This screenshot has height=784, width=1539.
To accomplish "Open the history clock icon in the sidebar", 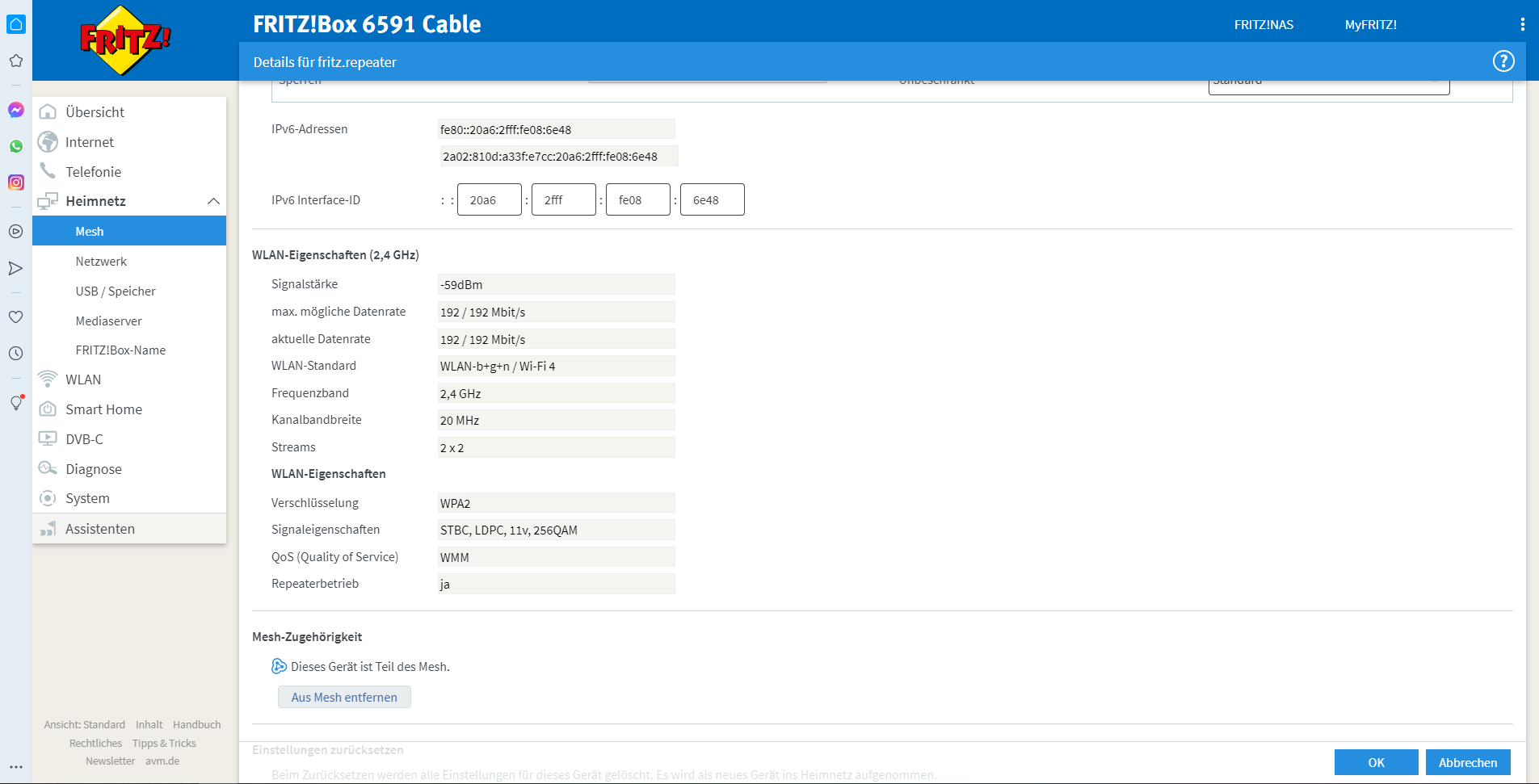I will [x=16, y=354].
